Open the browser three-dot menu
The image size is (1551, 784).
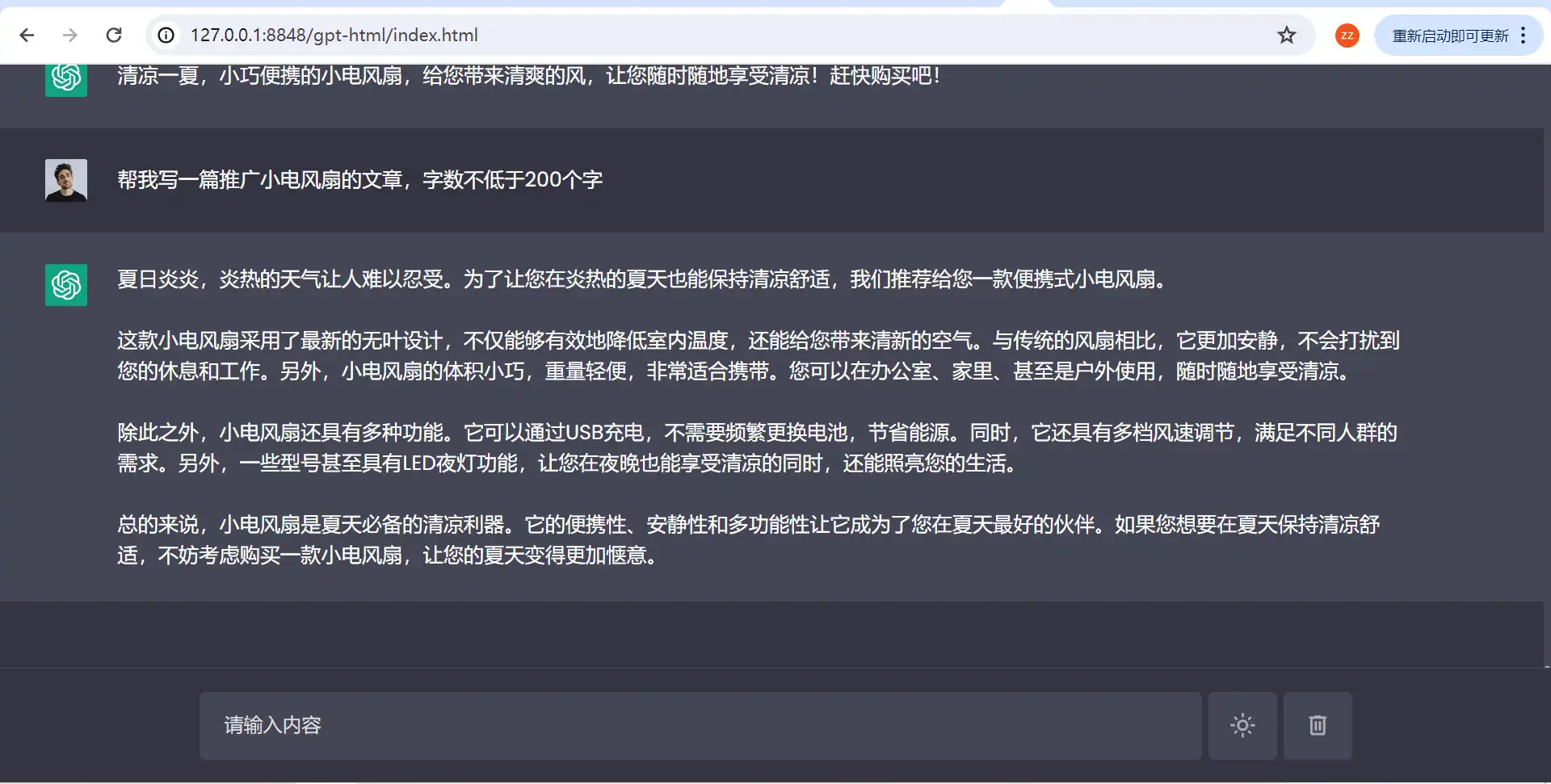point(1523,36)
